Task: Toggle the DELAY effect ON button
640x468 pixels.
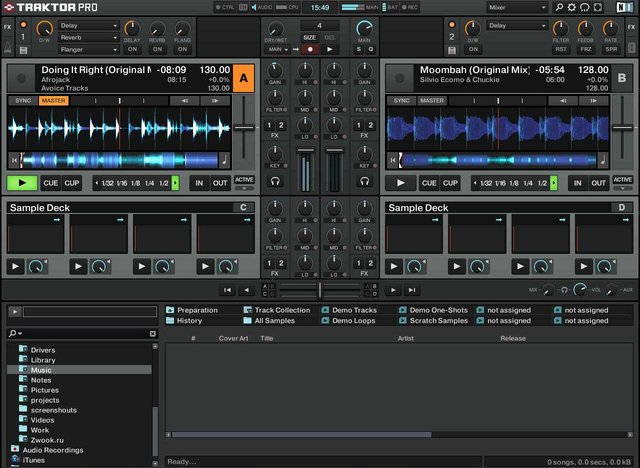Action: point(132,49)
